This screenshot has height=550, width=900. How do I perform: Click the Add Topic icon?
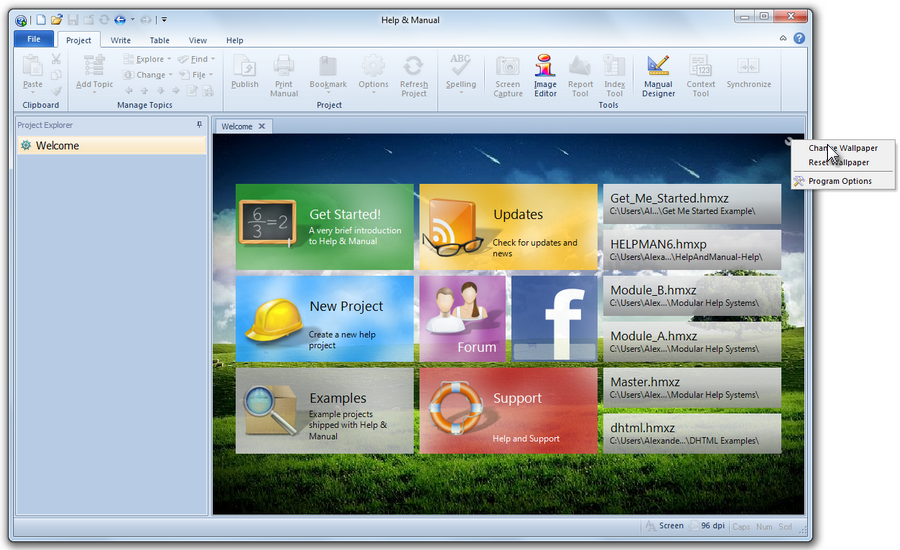pos(94,65)
